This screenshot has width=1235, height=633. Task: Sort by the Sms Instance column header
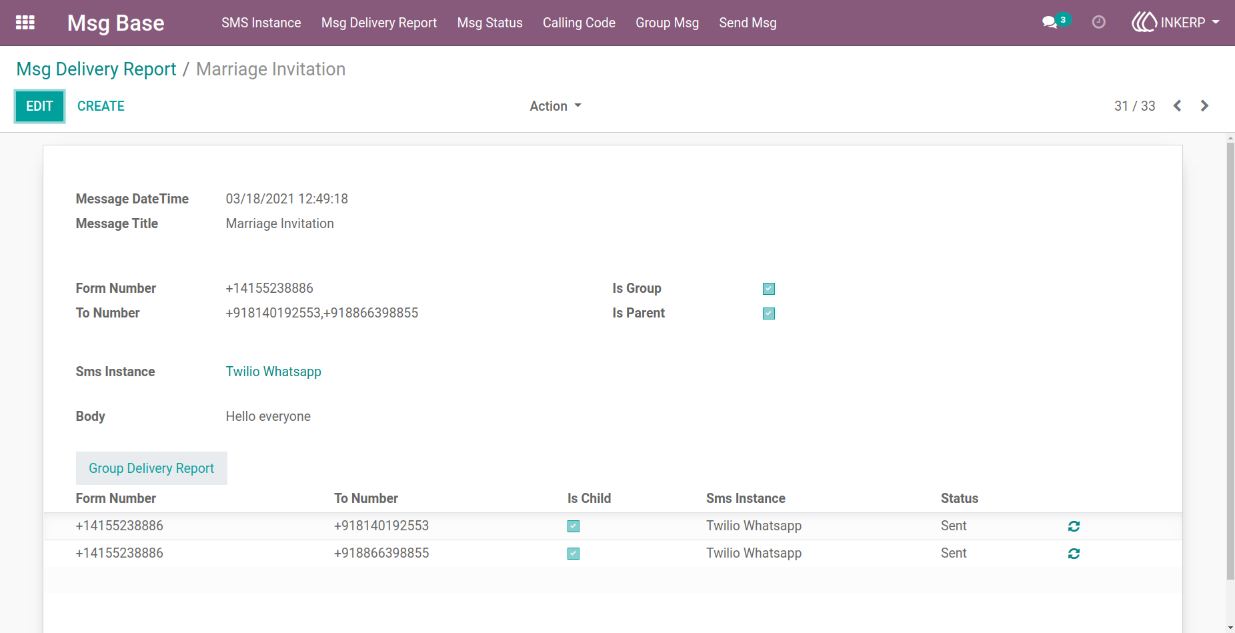click(746, 498)
